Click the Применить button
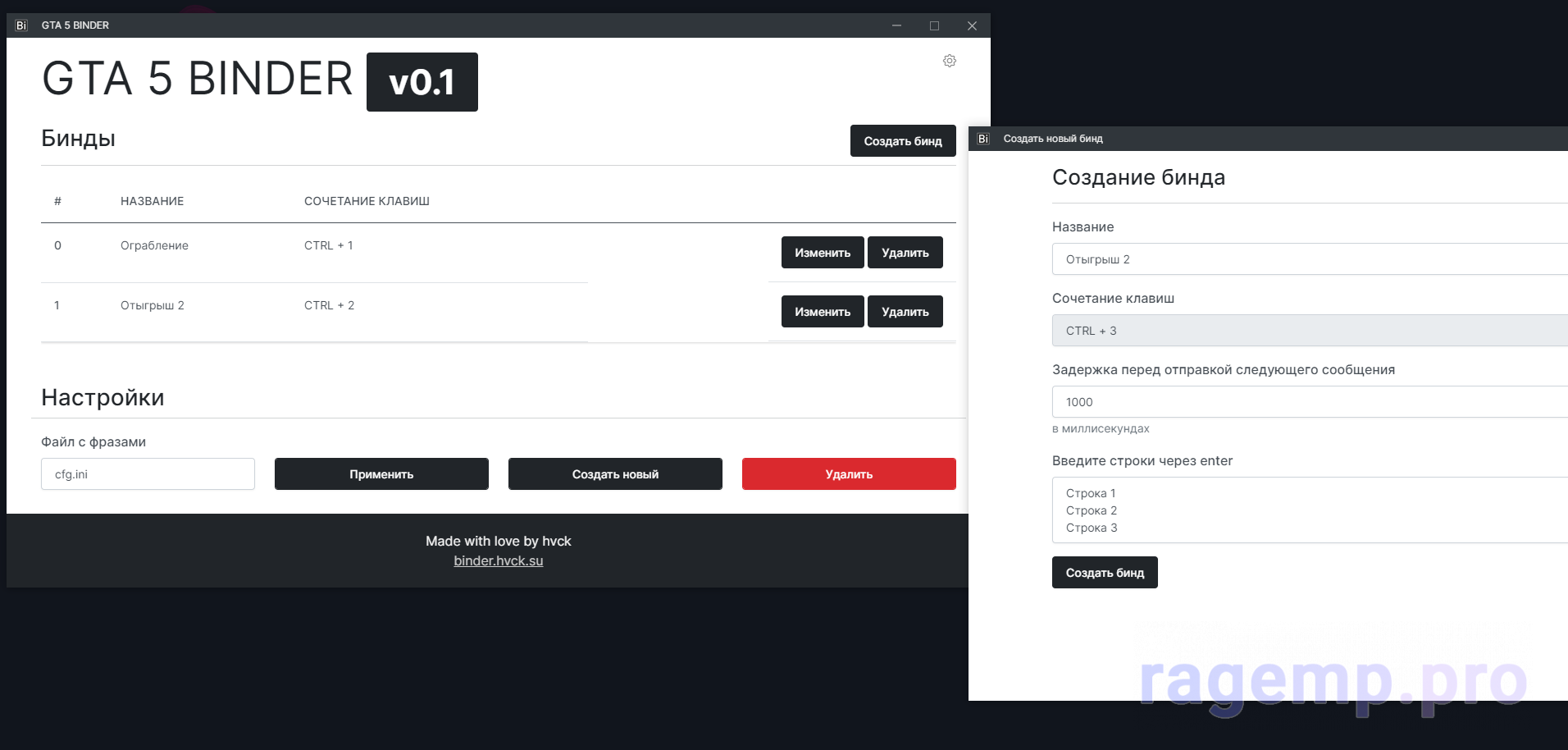Viewport: 1568px width, 750px height. [381, 474]
